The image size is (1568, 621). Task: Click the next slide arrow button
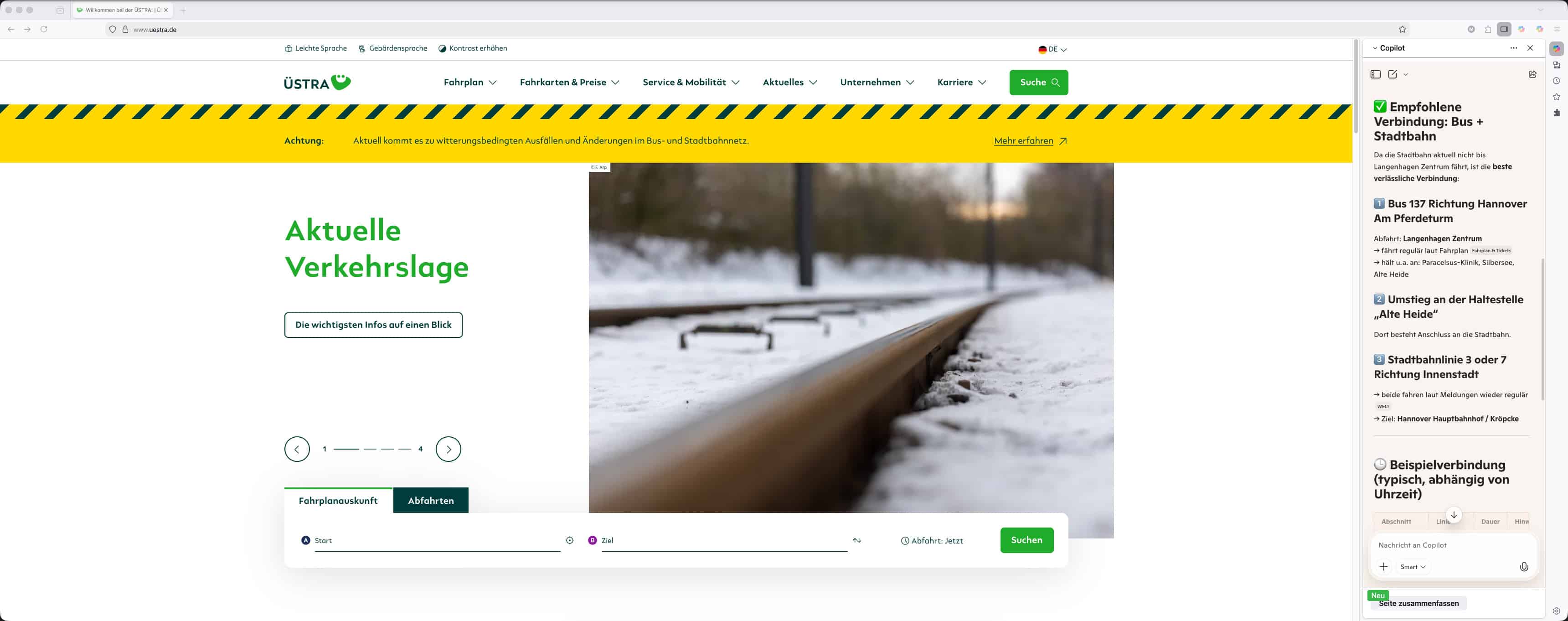point(448,449)
